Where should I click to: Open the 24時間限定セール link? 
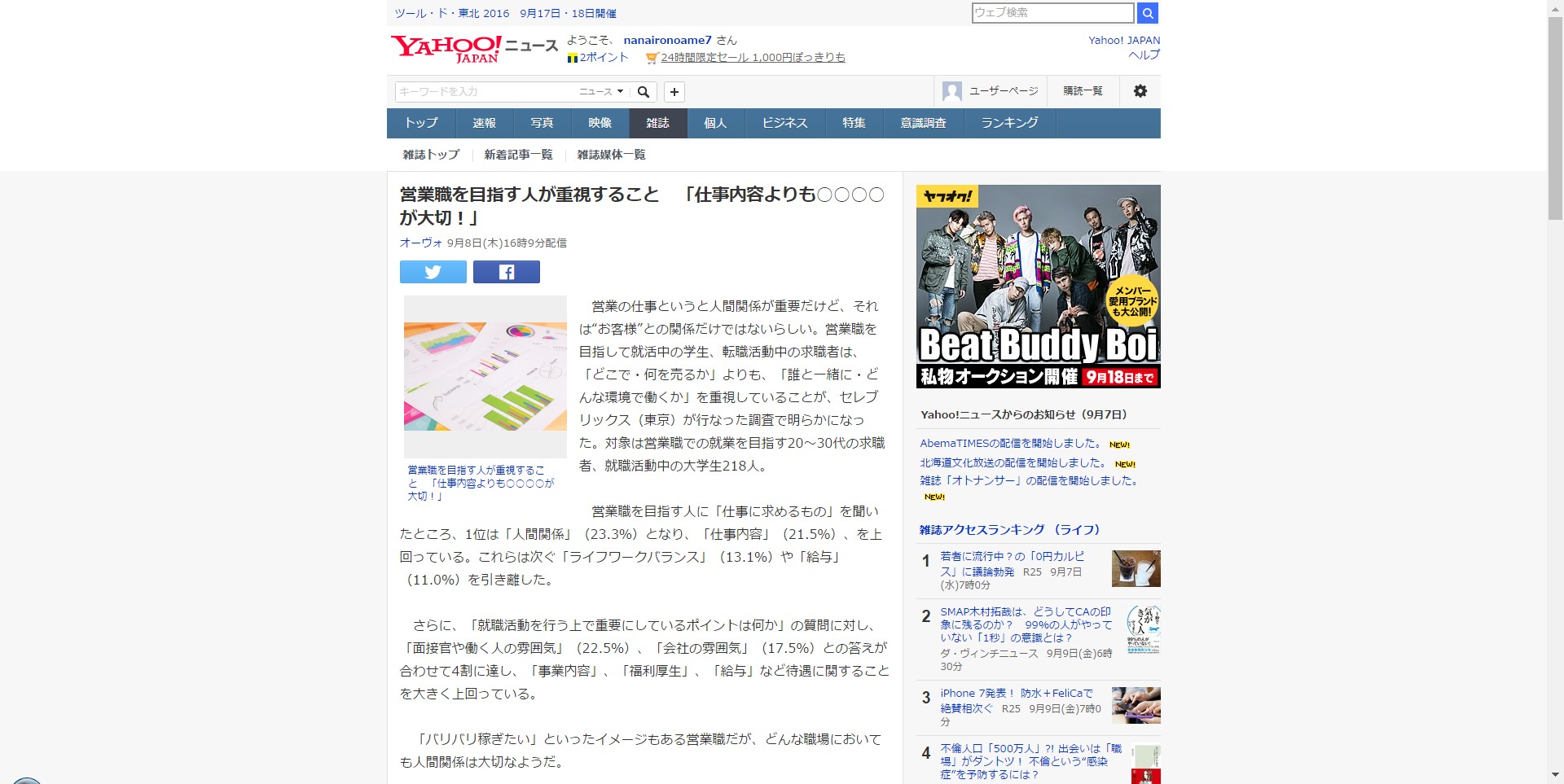(753, 58)
